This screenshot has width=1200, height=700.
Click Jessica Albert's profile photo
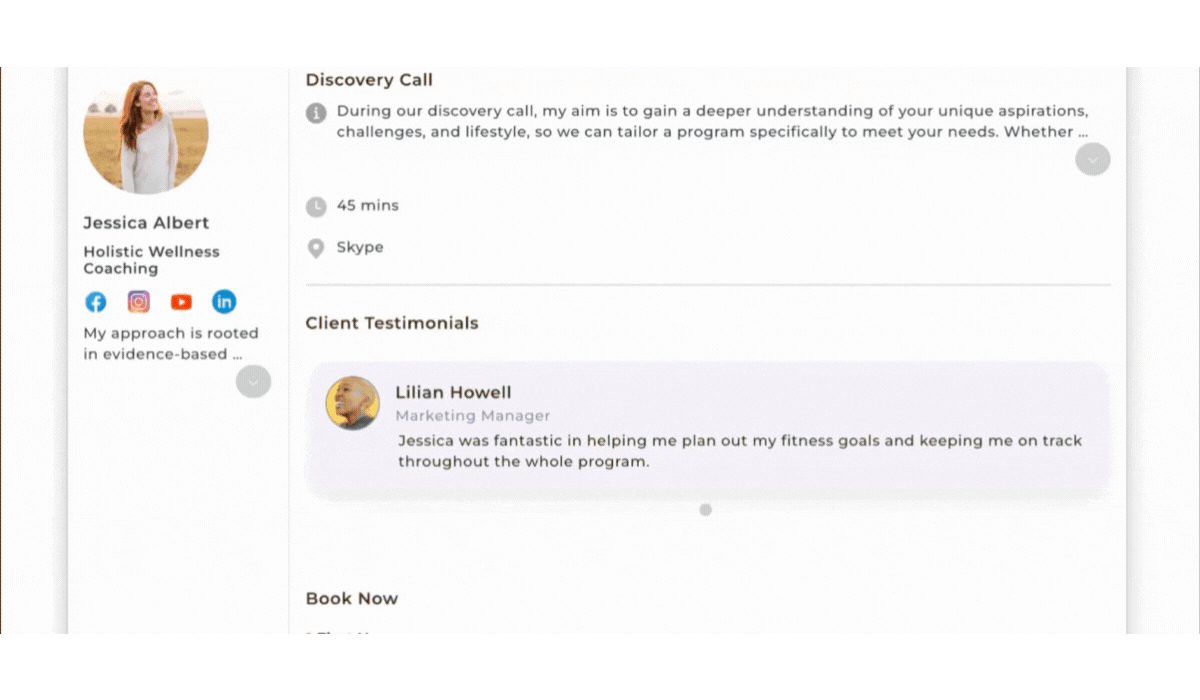146,135
